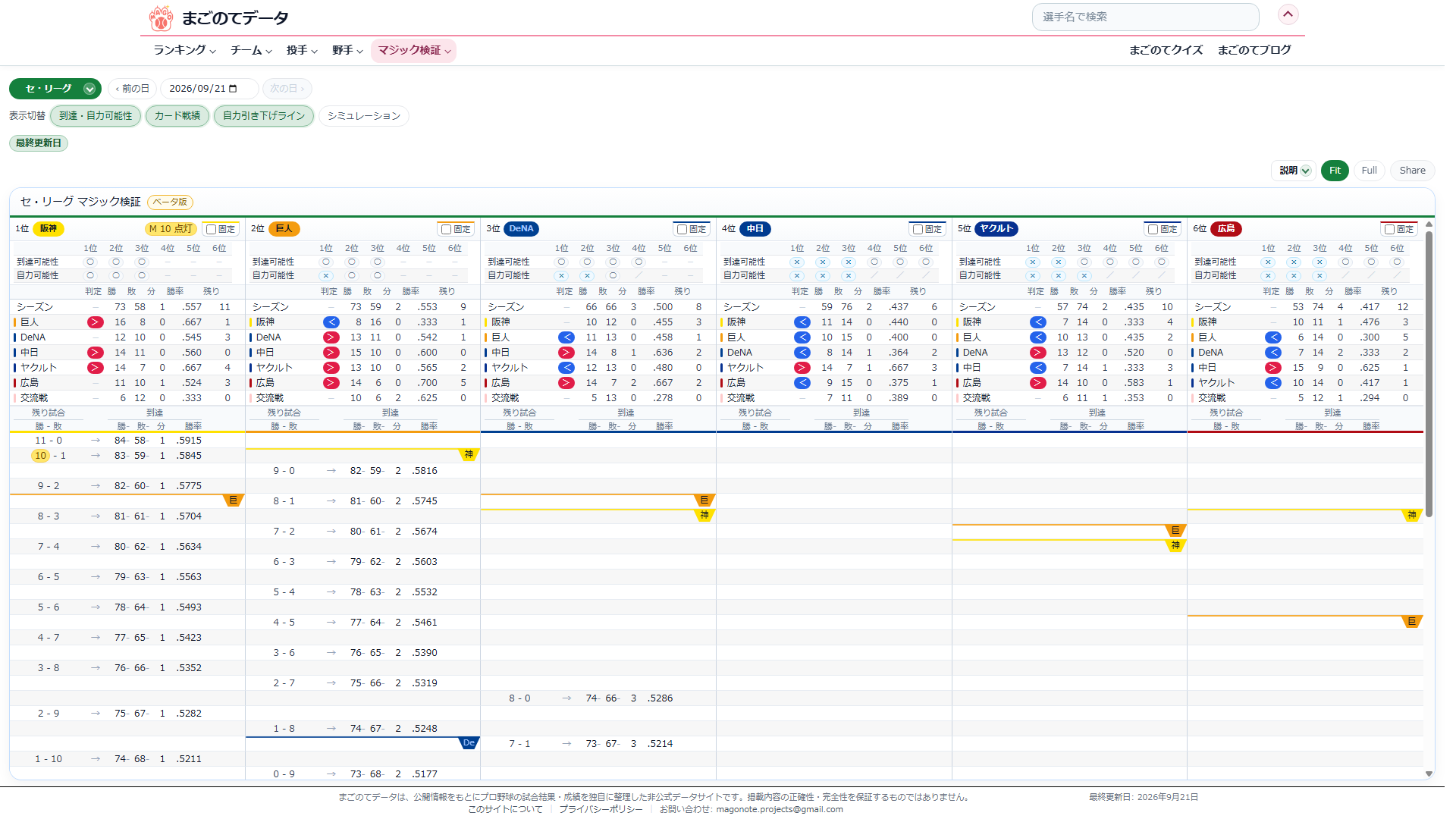Click the 広島 team badge in 6位 column
This screenshot has height=819, width=1456.
click(1226, 229)
